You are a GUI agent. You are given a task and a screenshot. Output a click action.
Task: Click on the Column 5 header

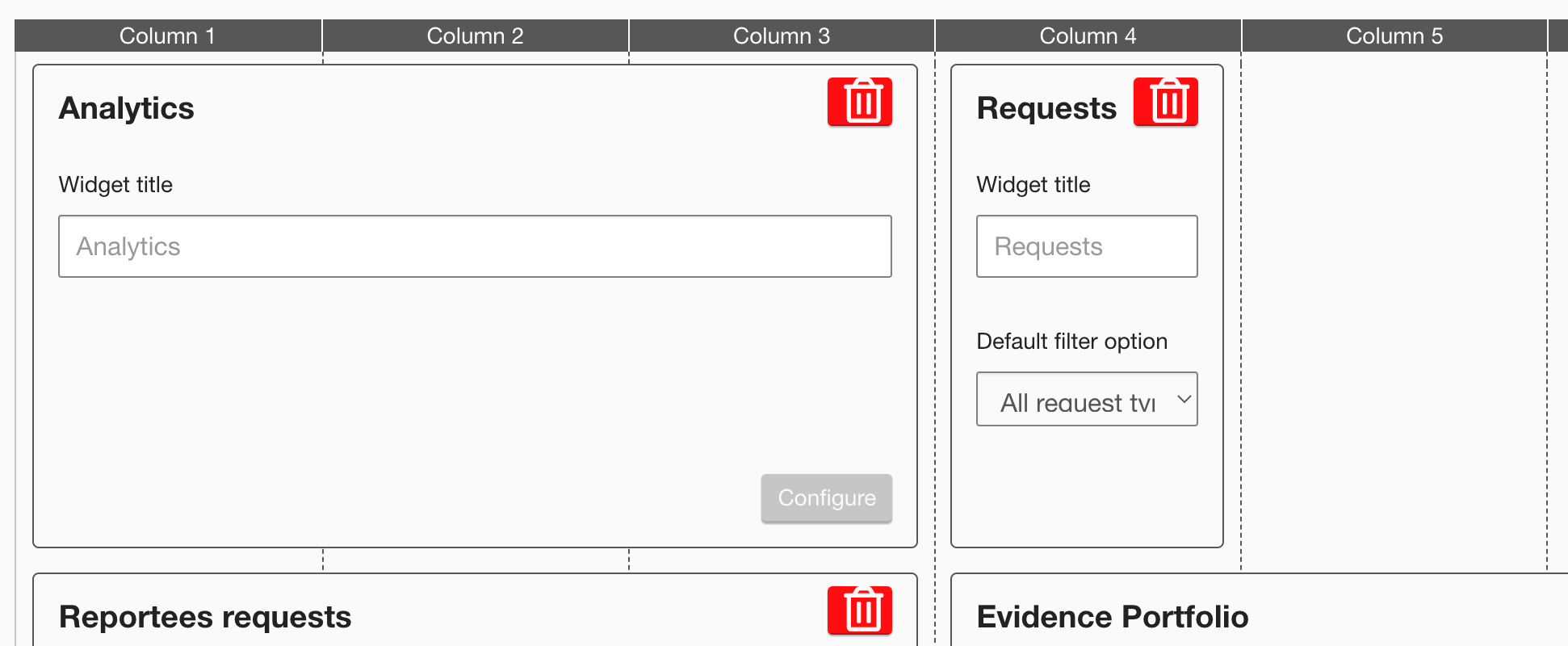[x=1394, y=36]
